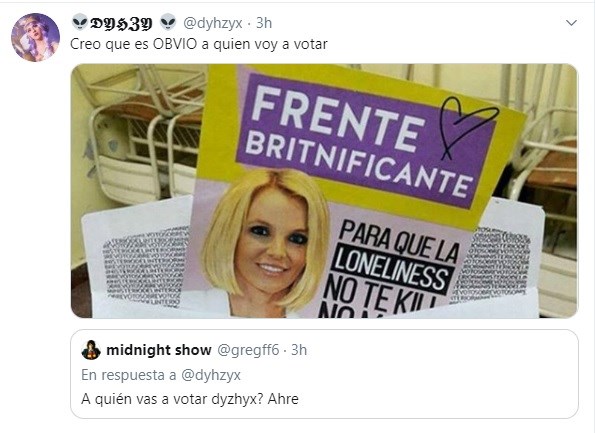595x433 pixels.
Task: Open the 3h timestamp of main tweet
Action: pyautogui.click(x=264, y=23)
